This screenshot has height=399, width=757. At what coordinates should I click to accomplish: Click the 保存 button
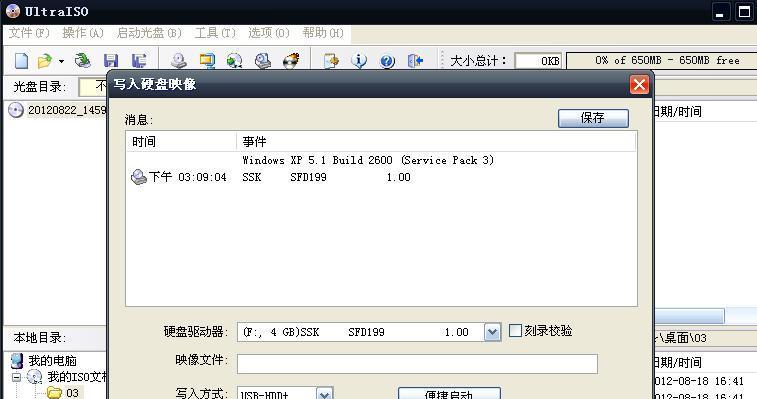(593, 118)
